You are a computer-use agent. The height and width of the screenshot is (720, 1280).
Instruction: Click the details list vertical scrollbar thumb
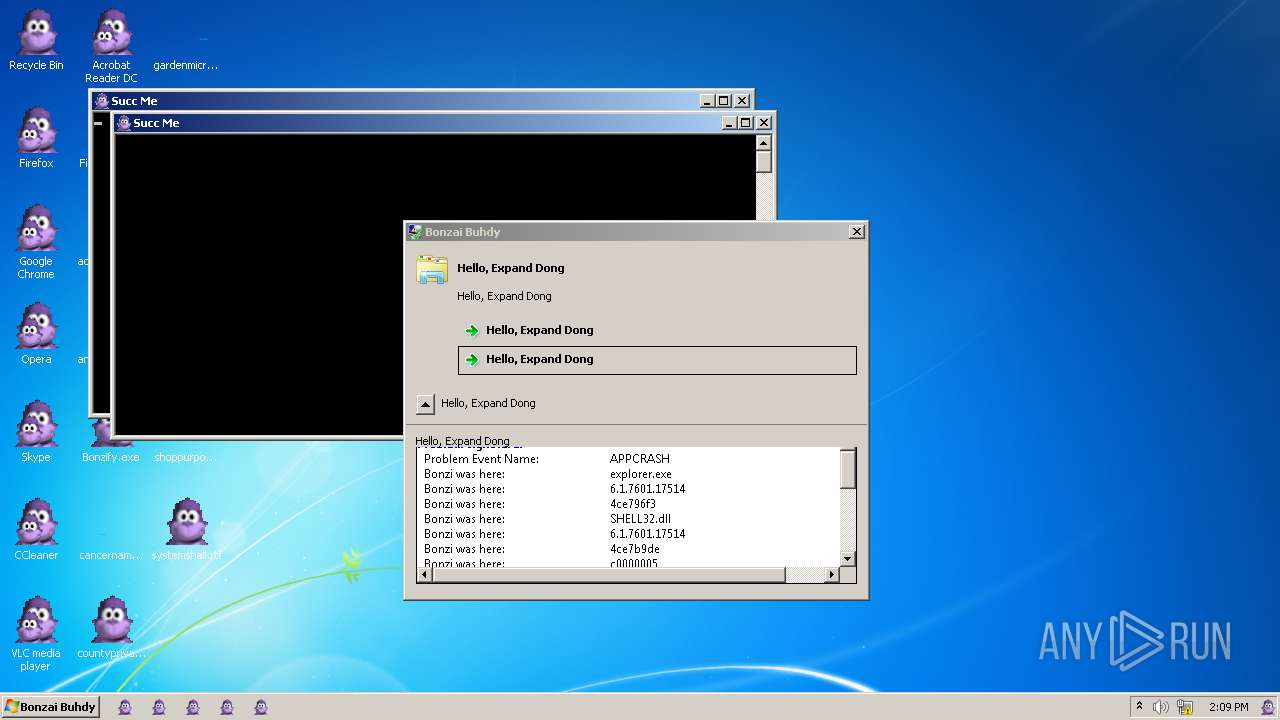[x=848, y=470]
